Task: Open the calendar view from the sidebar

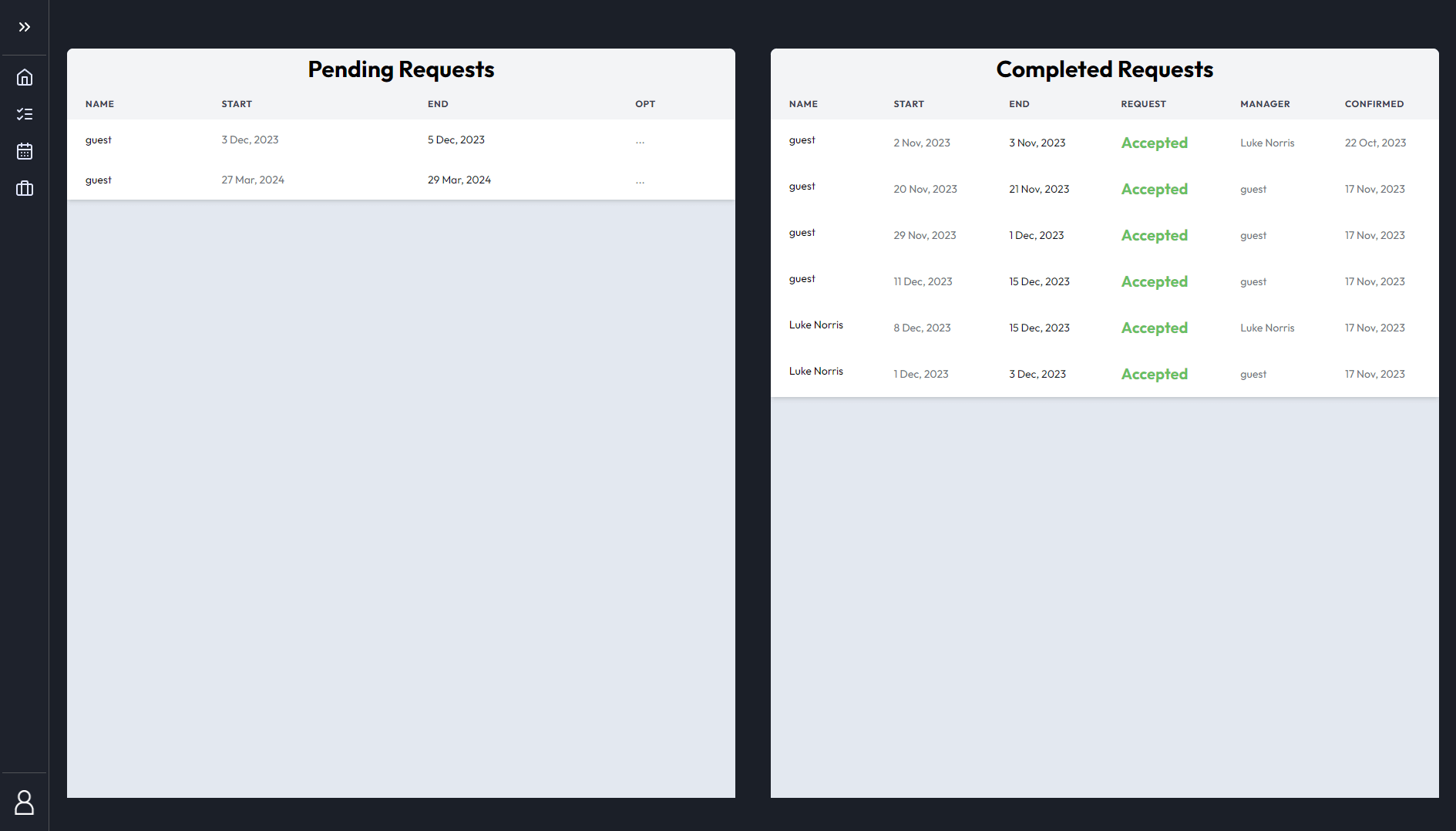Action: [x=24, y=151]
